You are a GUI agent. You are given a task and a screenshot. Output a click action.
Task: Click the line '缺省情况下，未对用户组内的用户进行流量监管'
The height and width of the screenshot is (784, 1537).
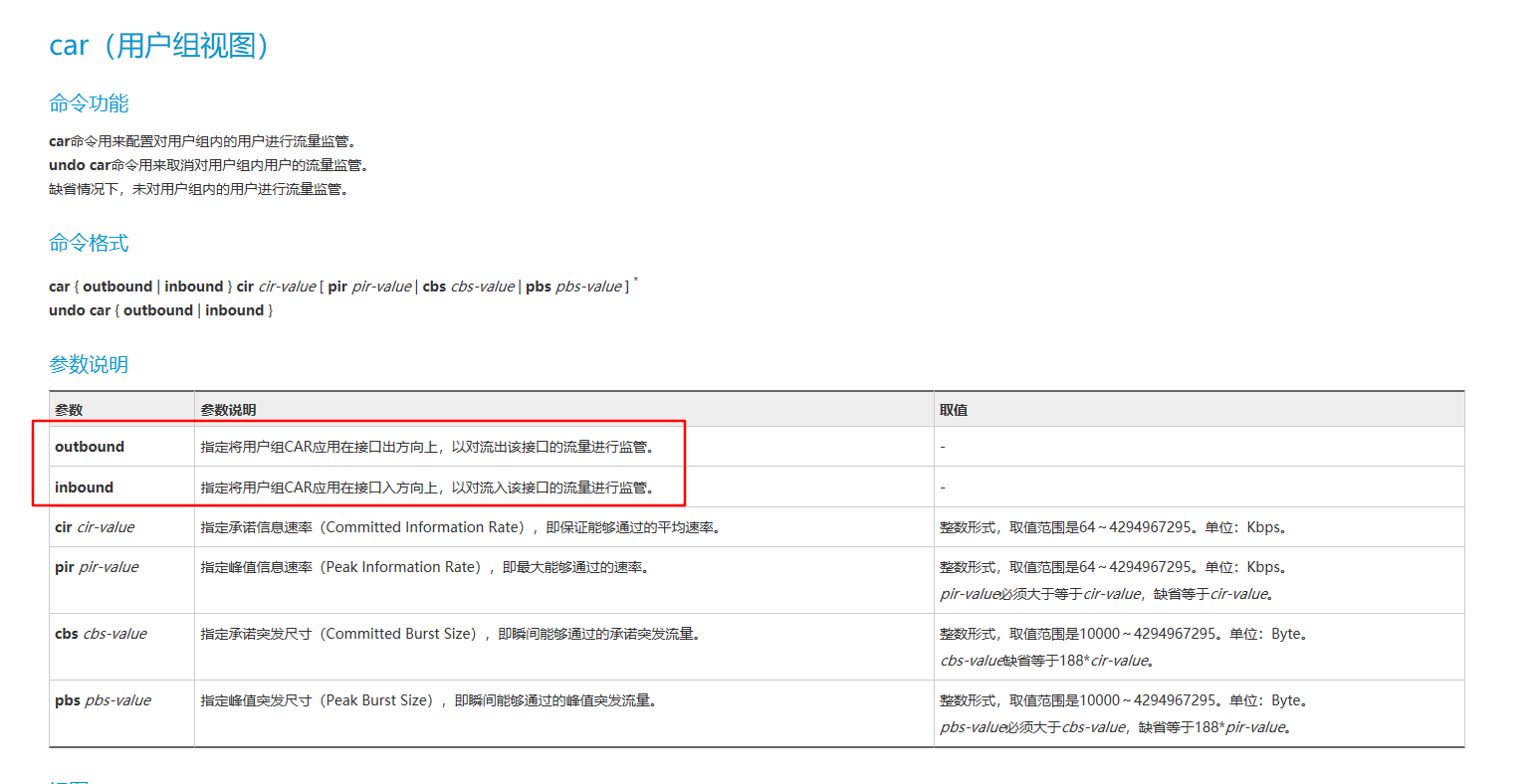pyautogui.click(x=200, y=189)
